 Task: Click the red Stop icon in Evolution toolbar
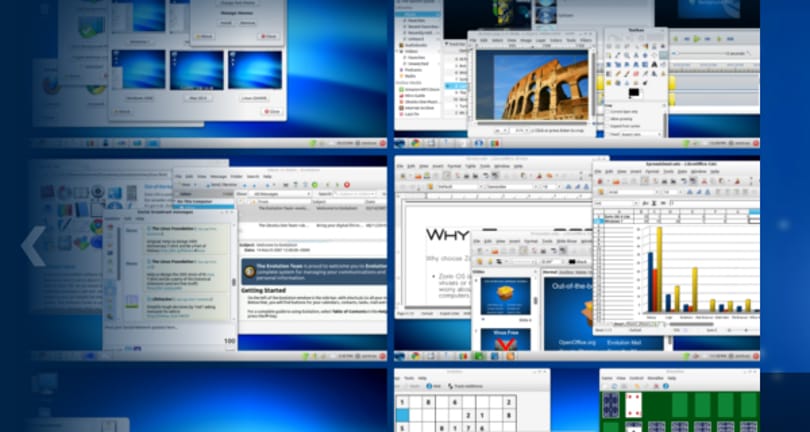(347, 184)
